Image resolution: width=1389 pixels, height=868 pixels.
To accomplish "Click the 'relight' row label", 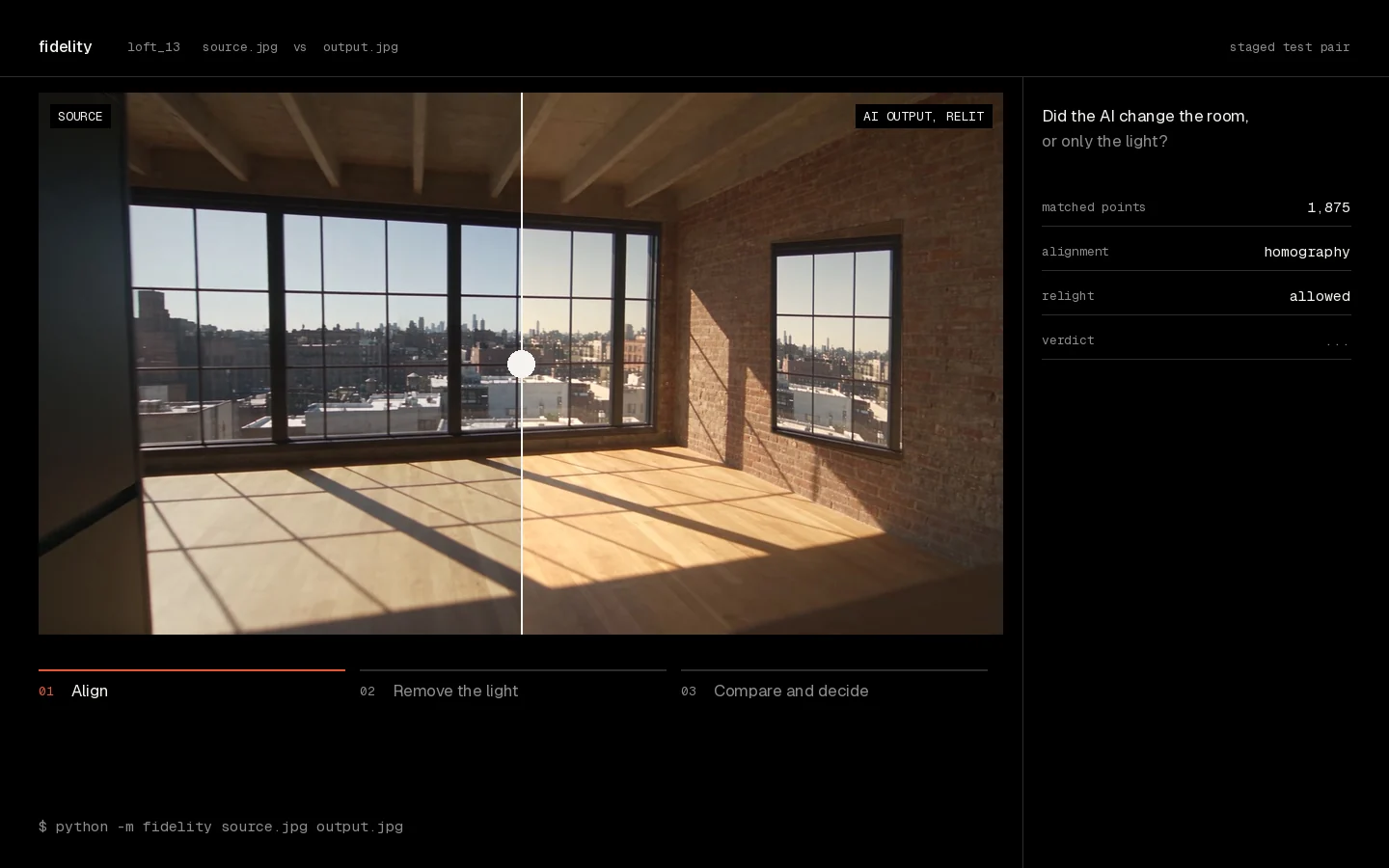I will click(x=1068, y=296).
